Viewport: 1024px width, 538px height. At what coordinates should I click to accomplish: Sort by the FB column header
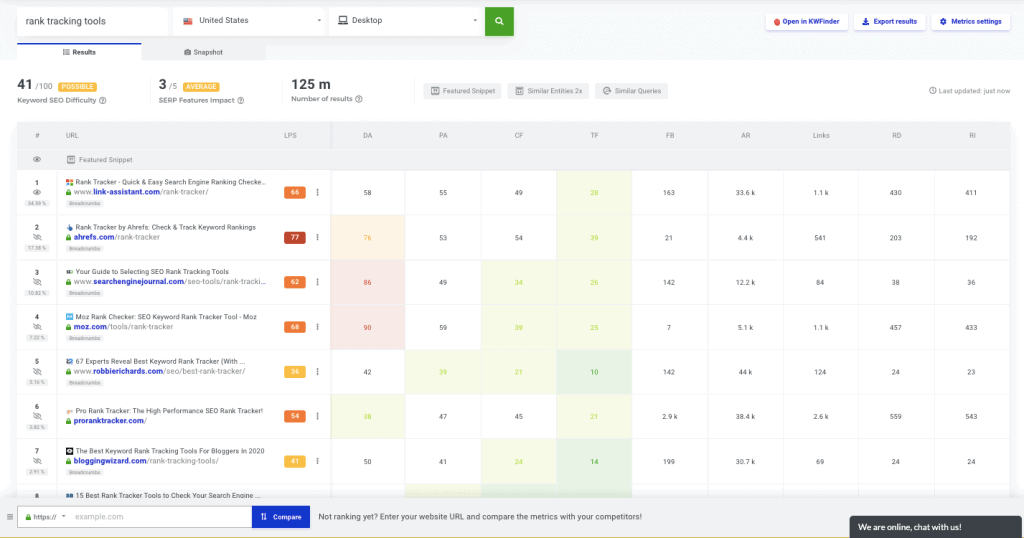coord(670,135)
